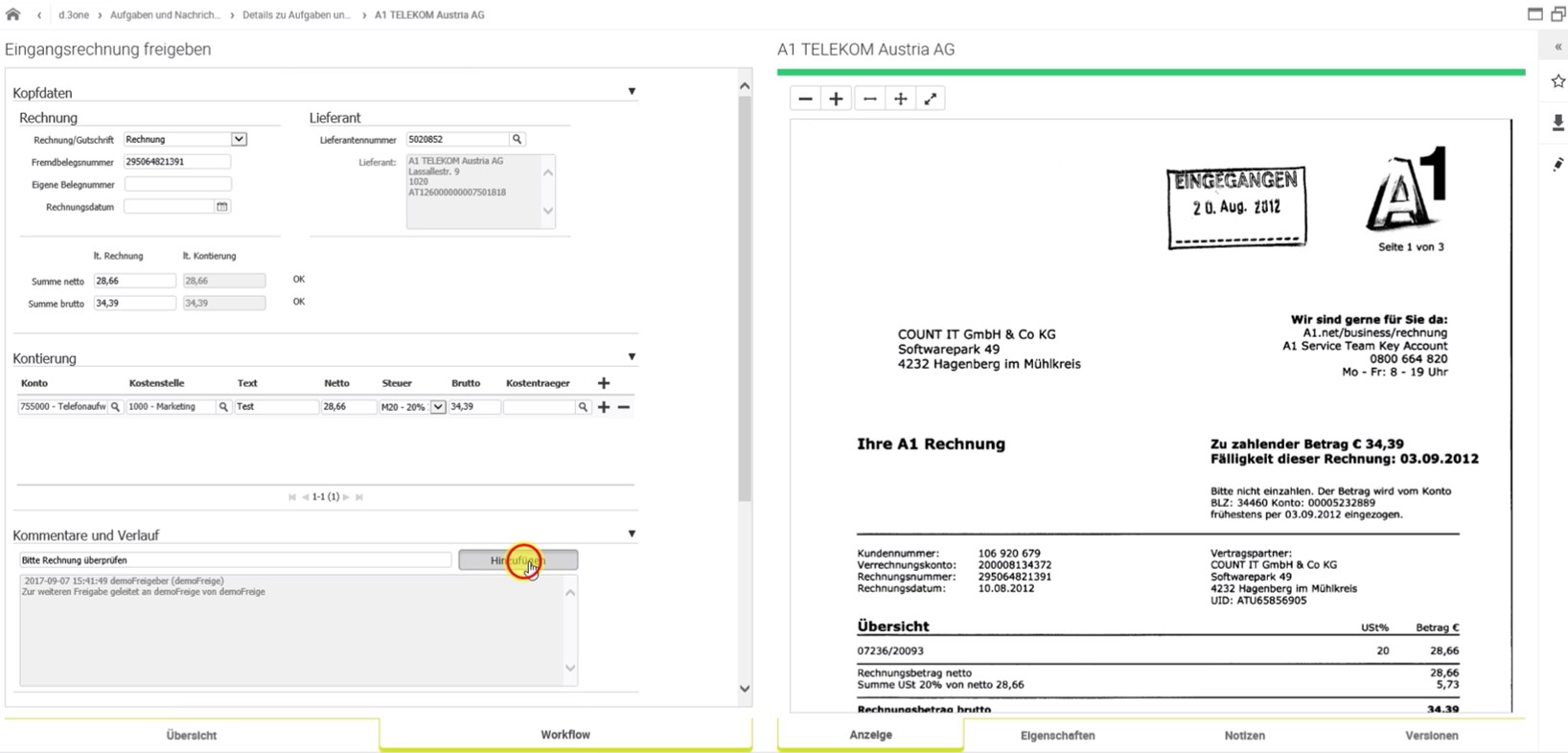Collapse the Kontierung section
The width and height of the screenshot is (1568, 753).
(x=632, y=357)
